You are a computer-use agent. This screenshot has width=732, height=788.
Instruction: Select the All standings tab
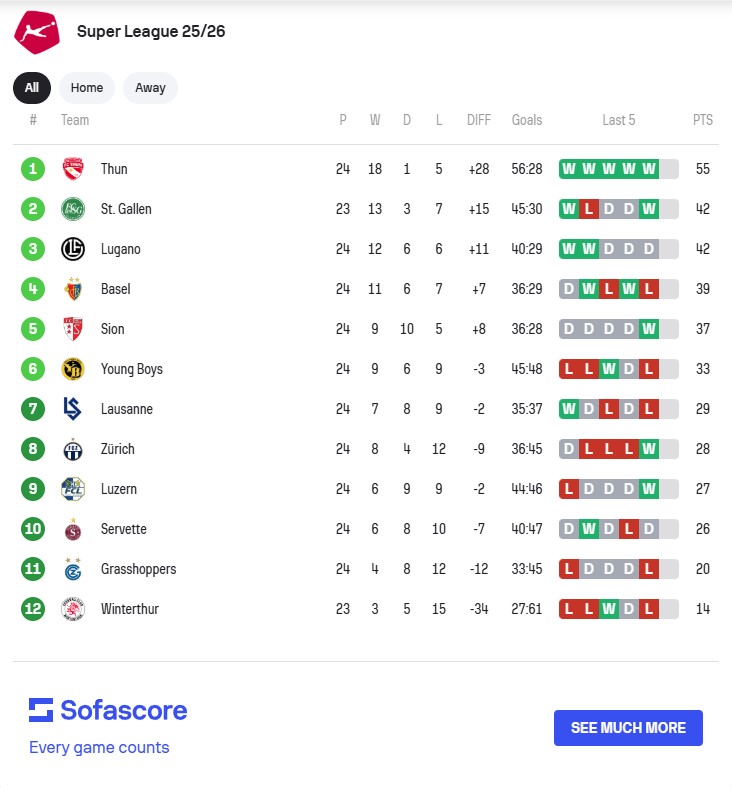[32, 88]
